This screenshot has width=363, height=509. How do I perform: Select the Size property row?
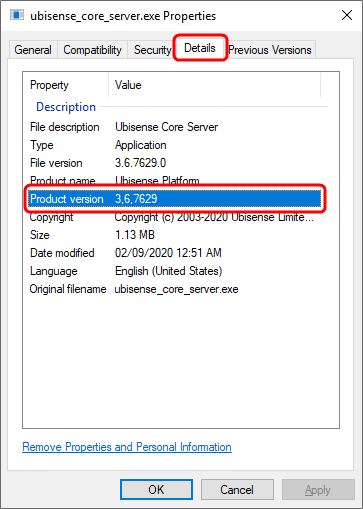pyautogui.click(x=175, y=235)
